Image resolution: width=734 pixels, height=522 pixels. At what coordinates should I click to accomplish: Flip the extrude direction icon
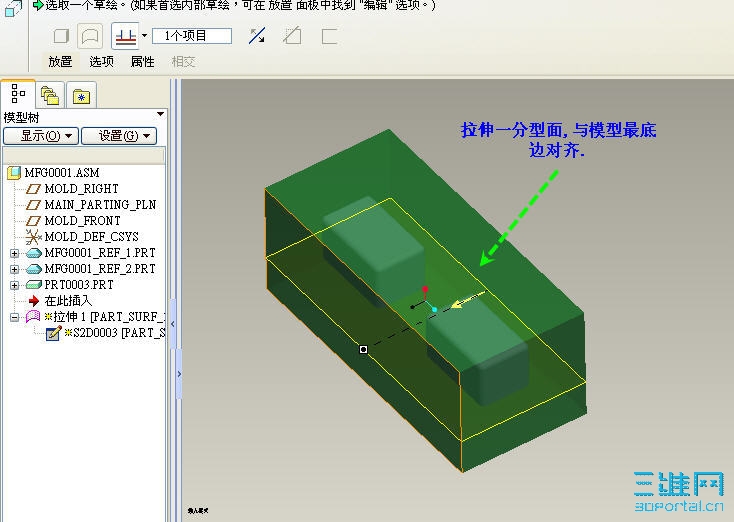[x=257, y=36]
